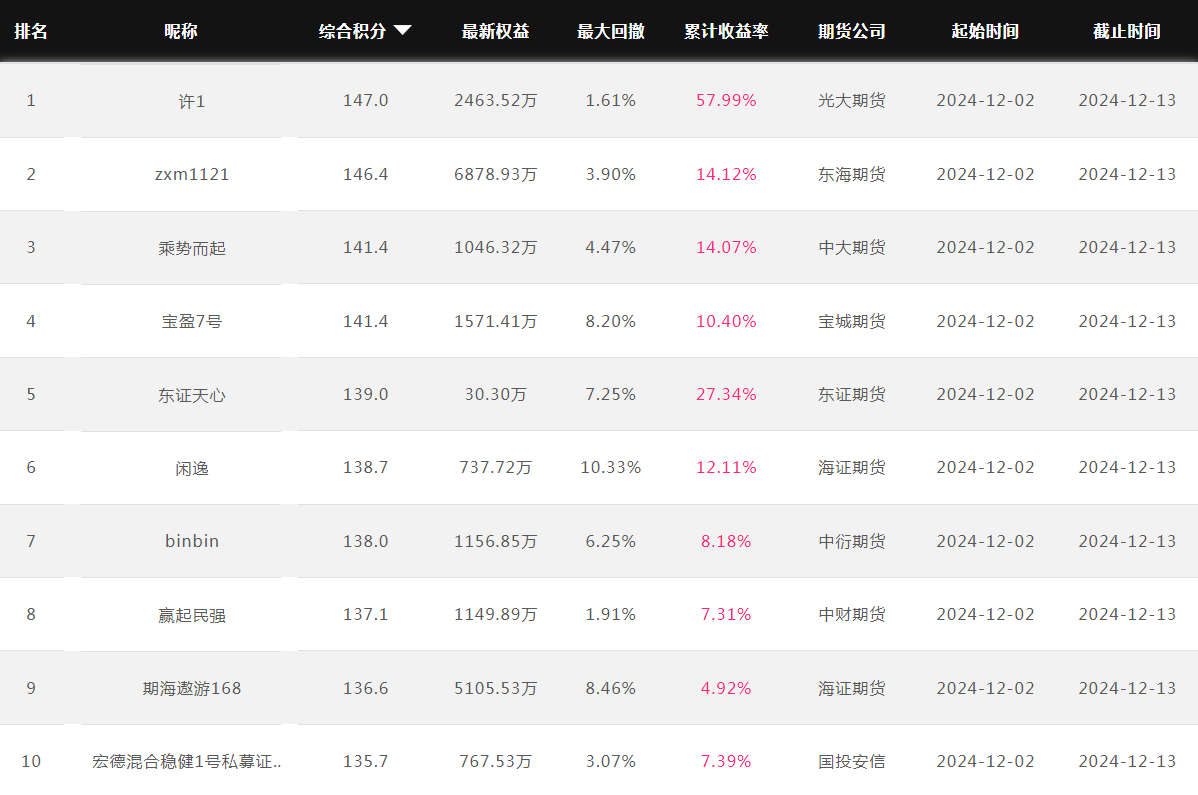Click the 综合积分 column header text
The width and height of the screenshot is (1198, 795).
click(x=352, y=31)
